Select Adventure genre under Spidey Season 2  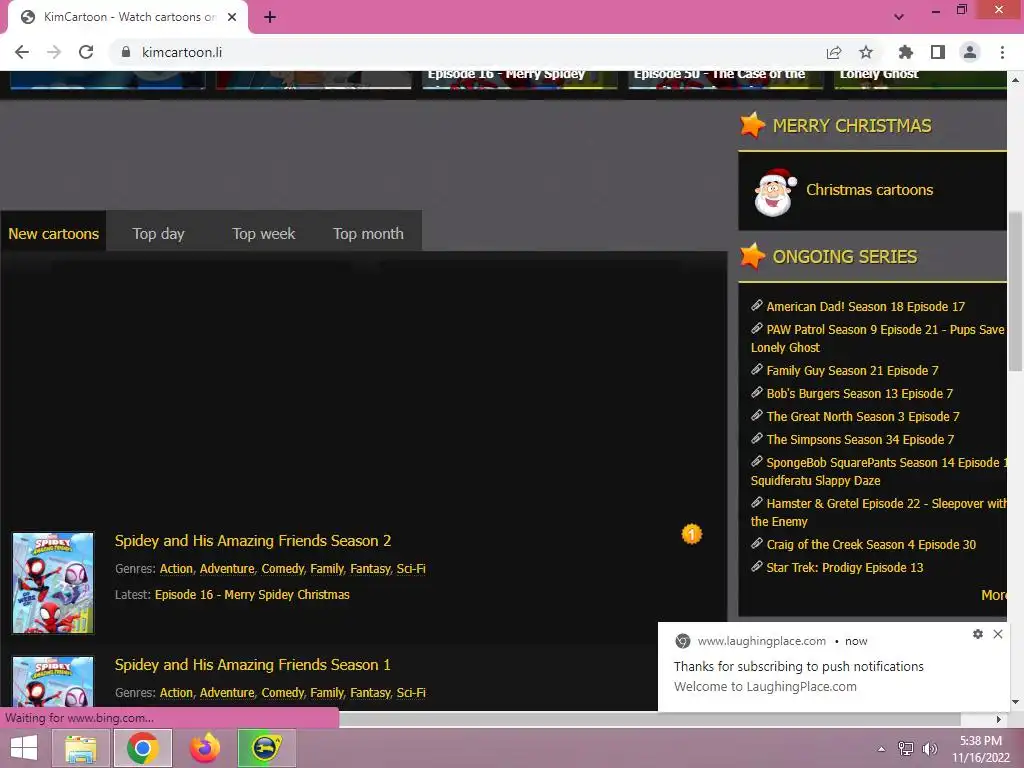click(227, 568)
